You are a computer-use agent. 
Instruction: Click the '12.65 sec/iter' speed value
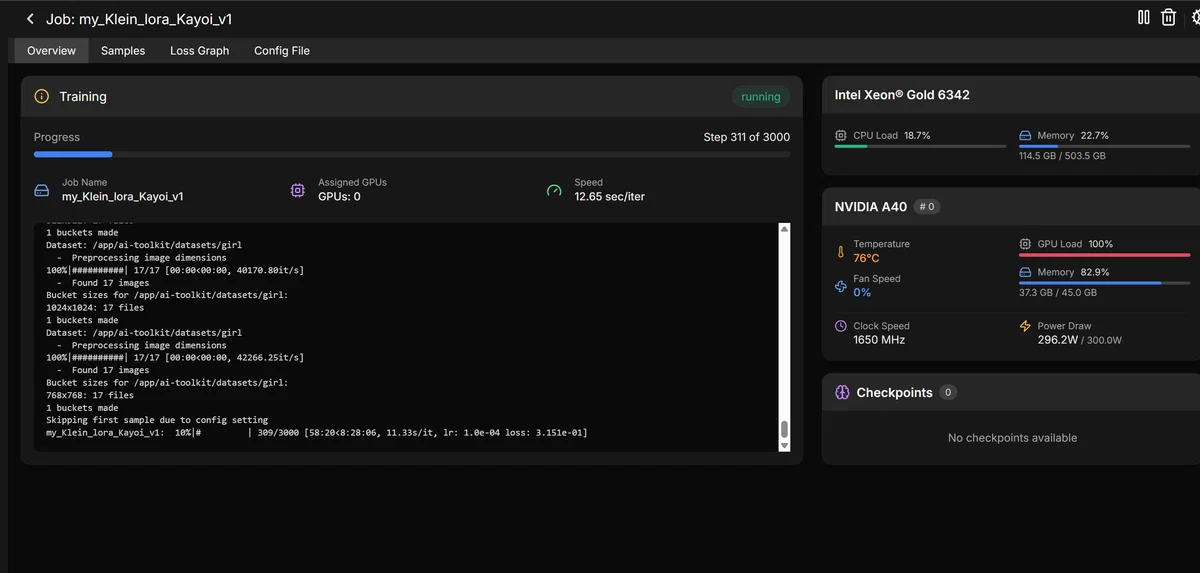point(609,197)
